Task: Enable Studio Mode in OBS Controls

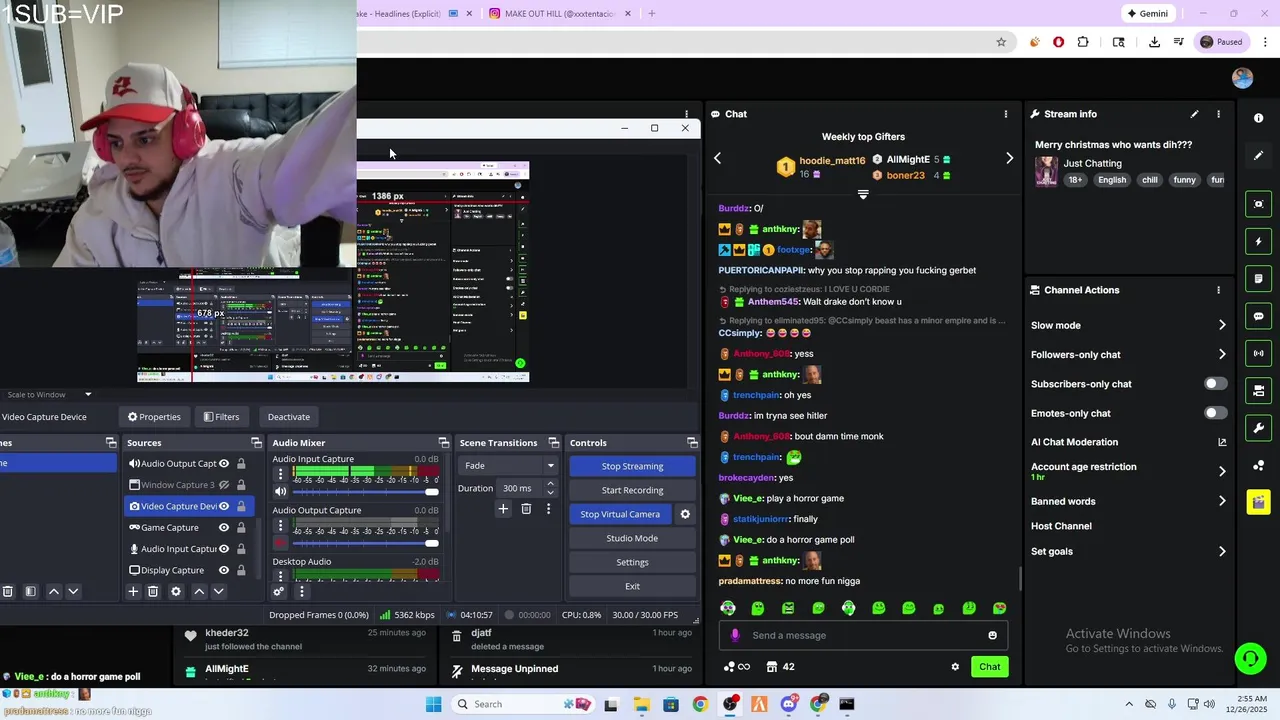Action: 632,538
